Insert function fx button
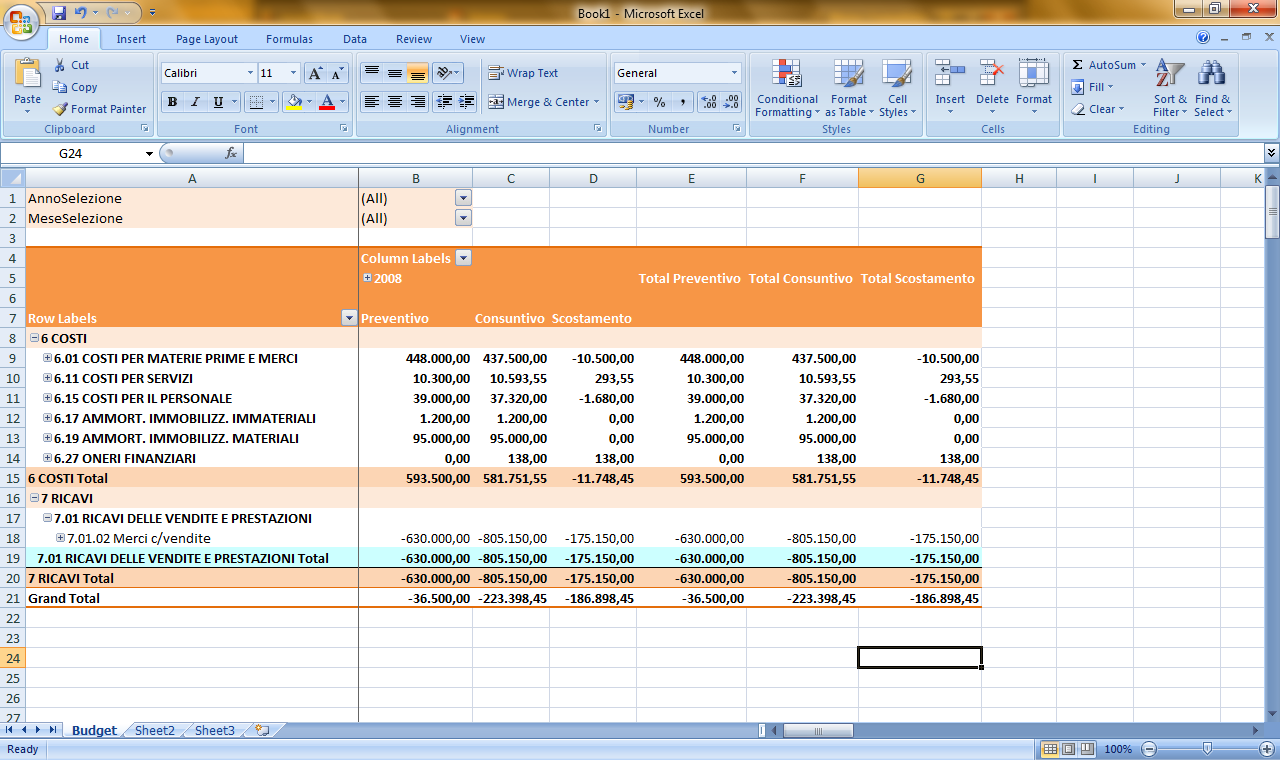This screenshot has height=760, width=1280. pyautogui.click(x=230, y=153)
